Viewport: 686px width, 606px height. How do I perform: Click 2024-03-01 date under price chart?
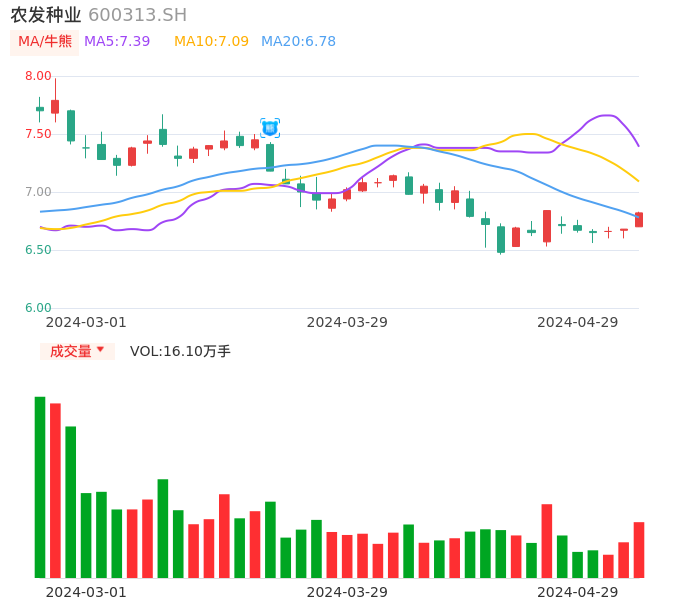(86, 322)
